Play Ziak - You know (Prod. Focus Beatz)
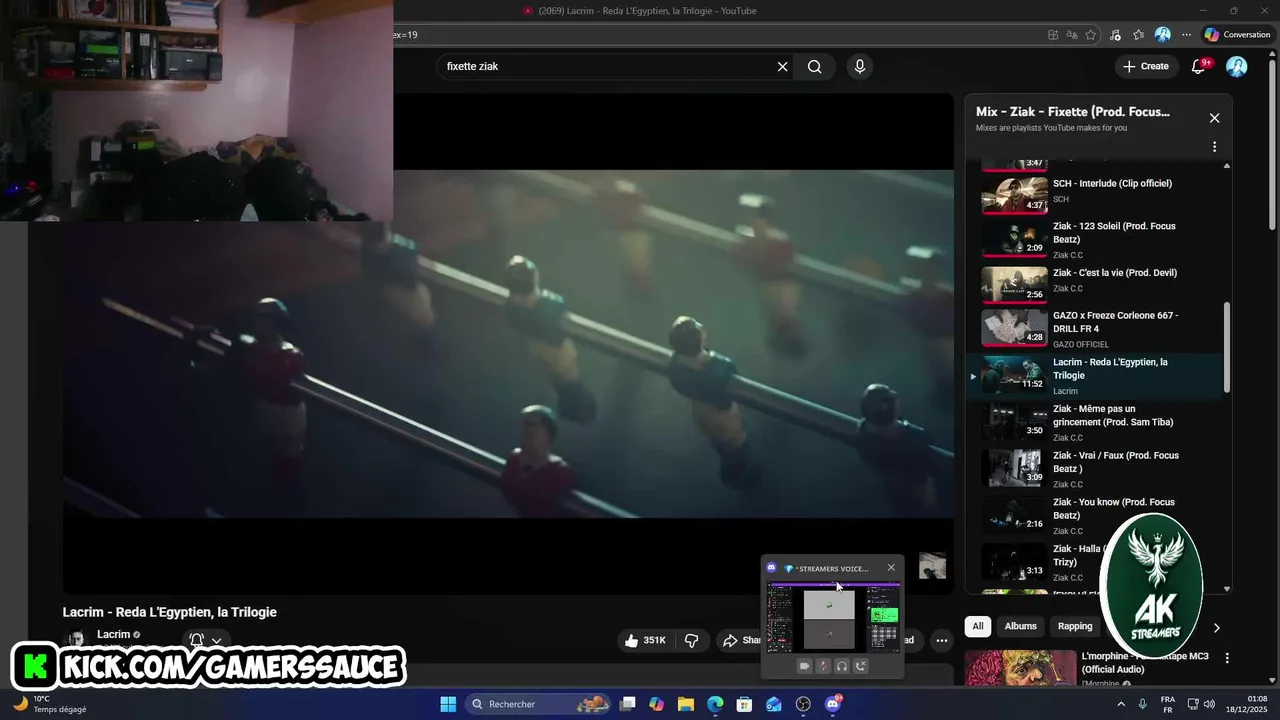The image size is (1280, 720). tap(1095, 516)
